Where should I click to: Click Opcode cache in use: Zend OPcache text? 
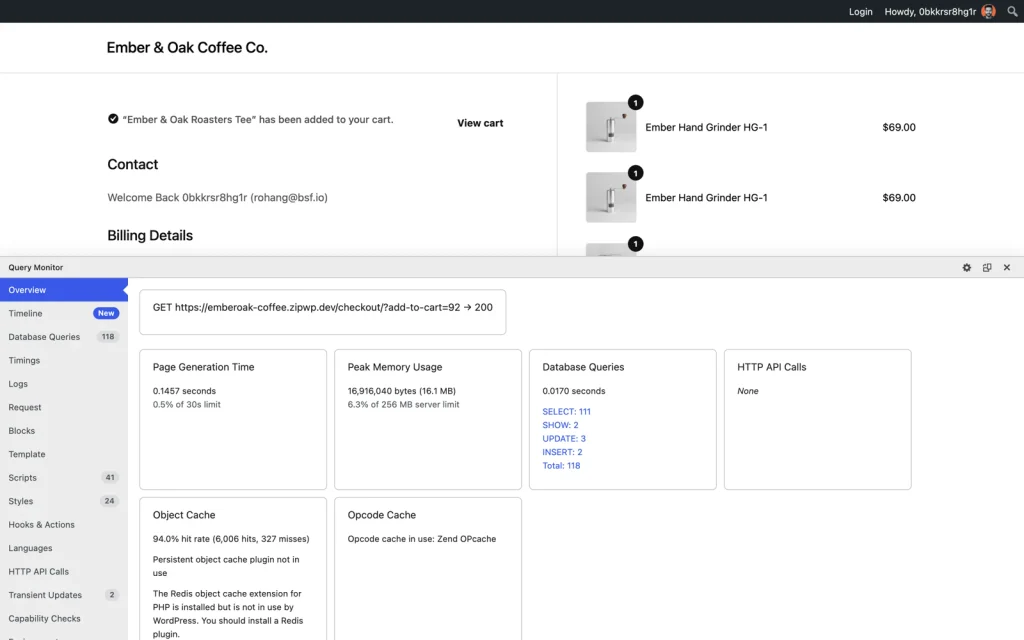(x=422, y=539)
